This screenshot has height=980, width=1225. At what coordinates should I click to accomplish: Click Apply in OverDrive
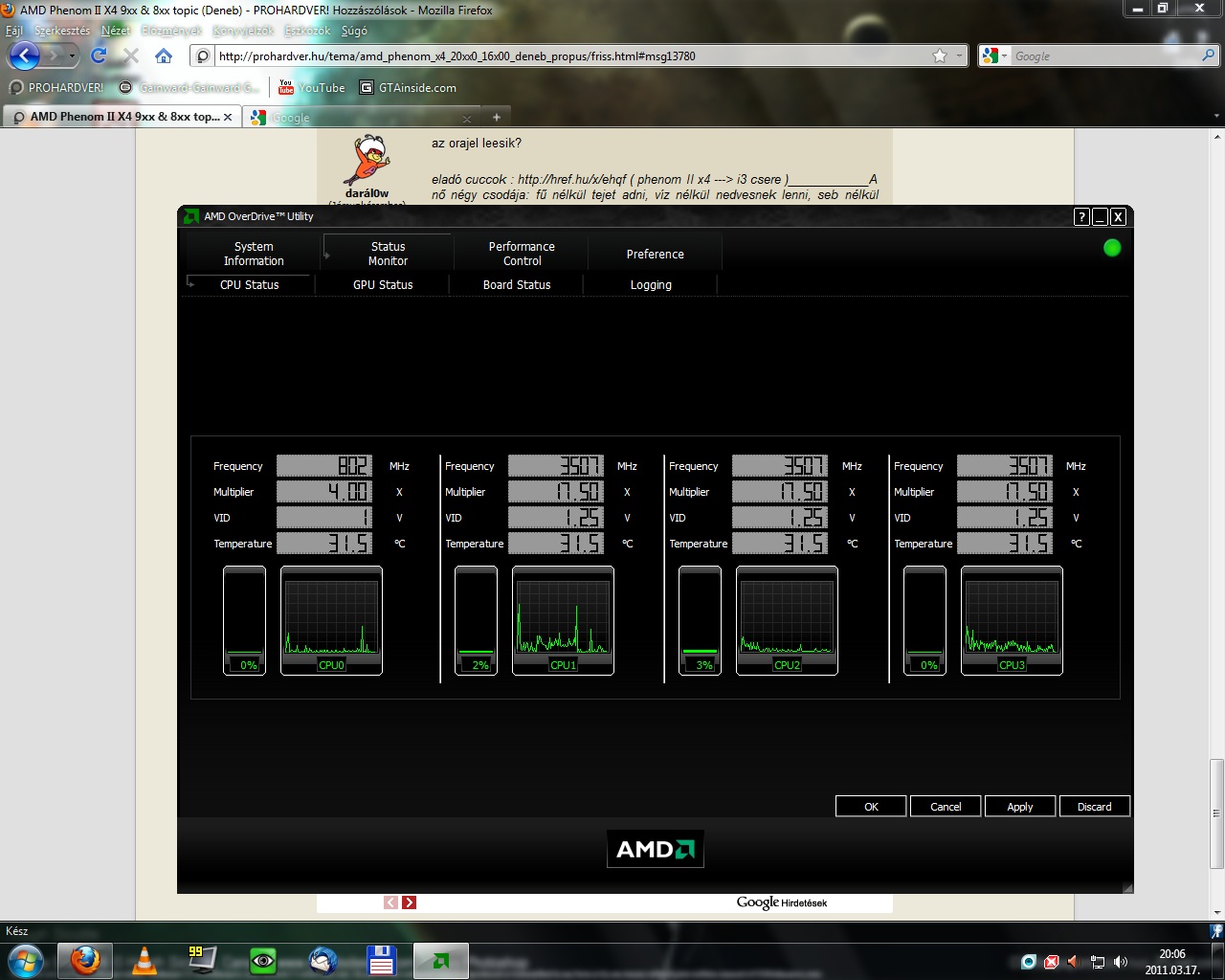coord(1020,807)
